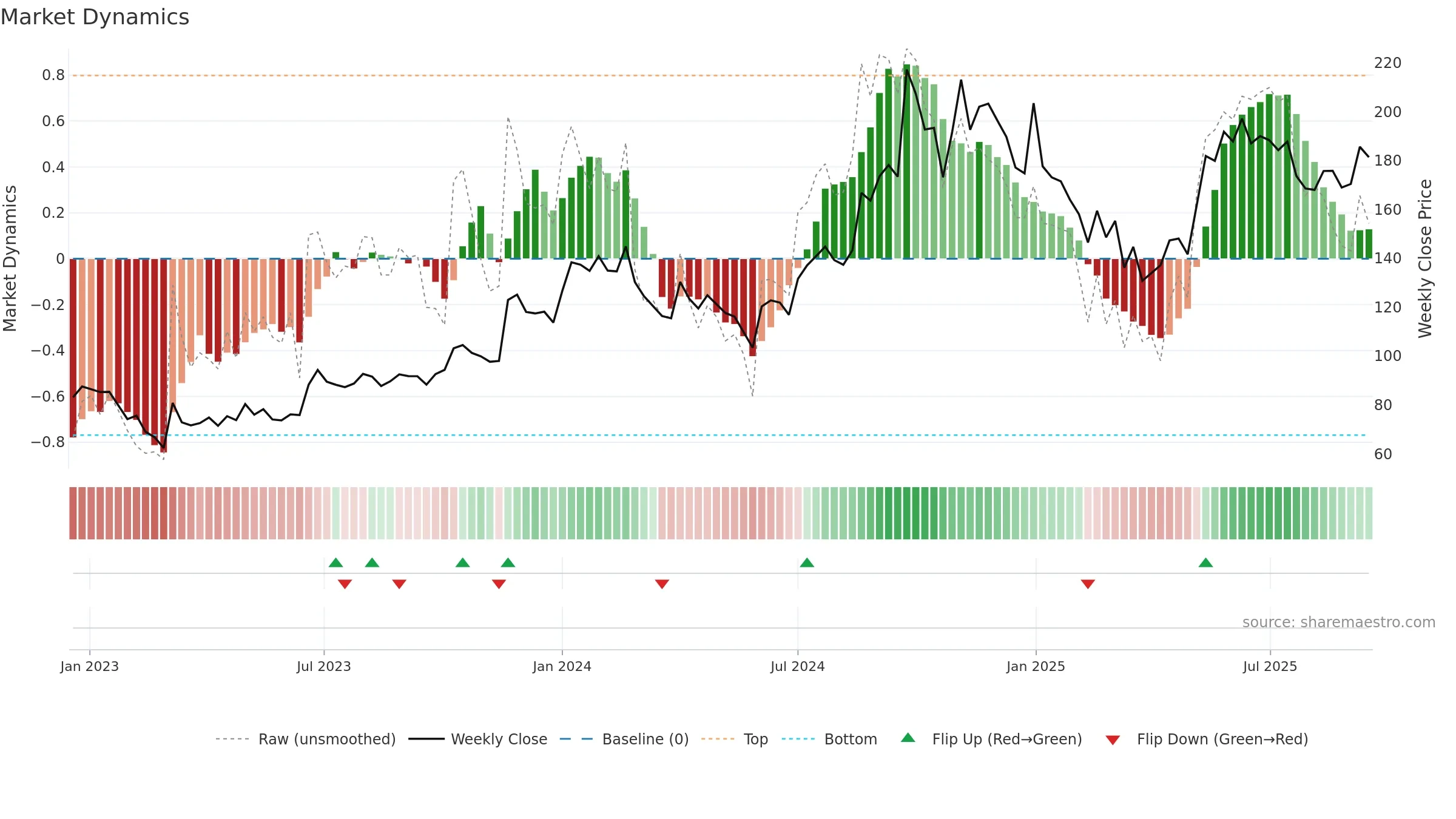
Task: Click the Jul 2023 axis label
Action: tap(324, 666)
